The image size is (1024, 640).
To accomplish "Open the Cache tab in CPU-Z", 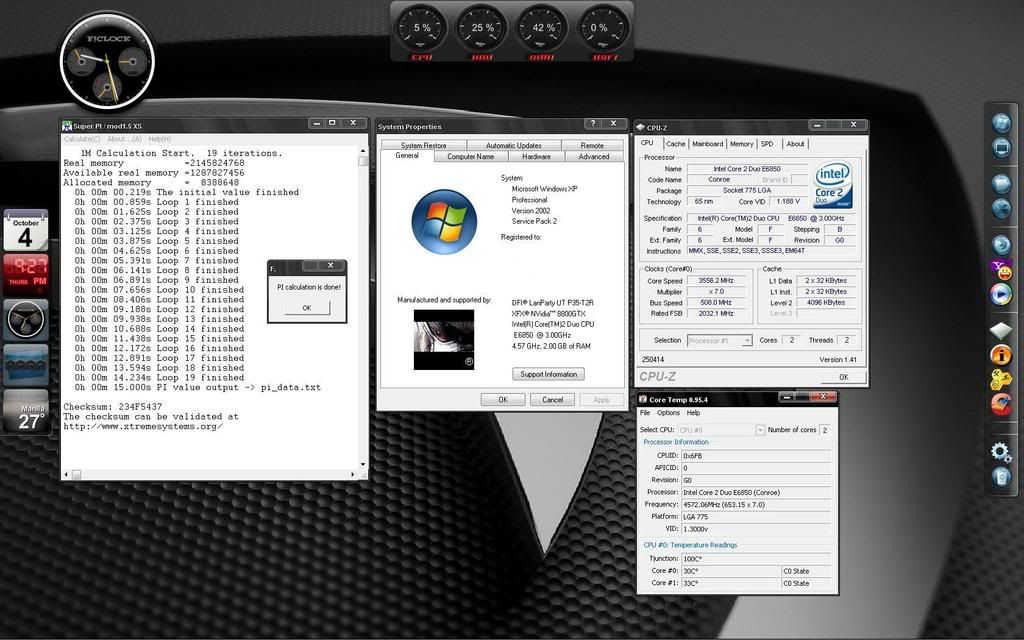I will (x=675, y=144).
